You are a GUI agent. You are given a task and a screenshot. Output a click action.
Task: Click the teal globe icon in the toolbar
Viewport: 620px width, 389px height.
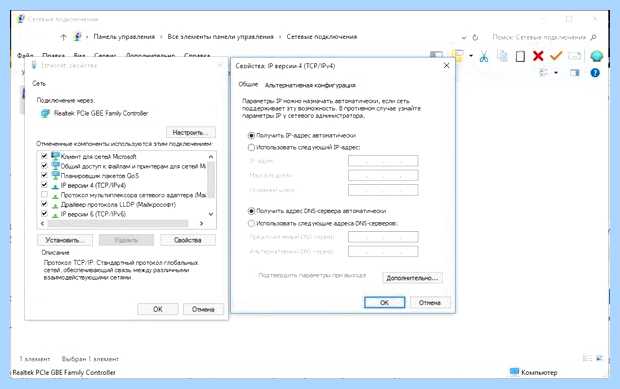596,56
